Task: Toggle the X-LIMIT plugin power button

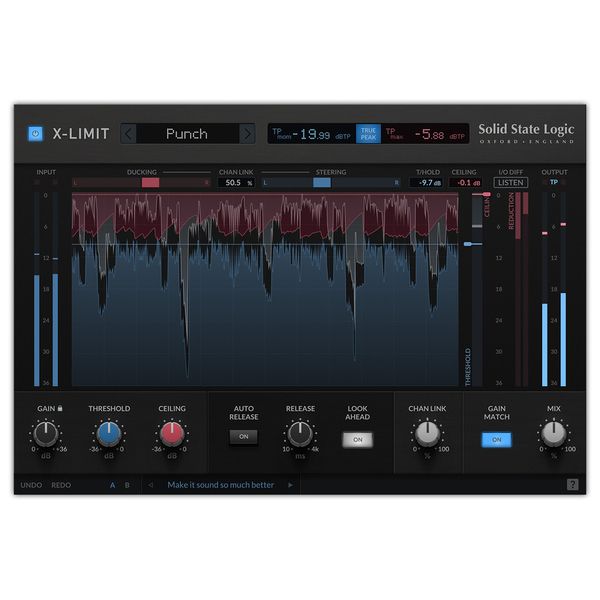Action: pyautogui.click(x=36, y=134)
